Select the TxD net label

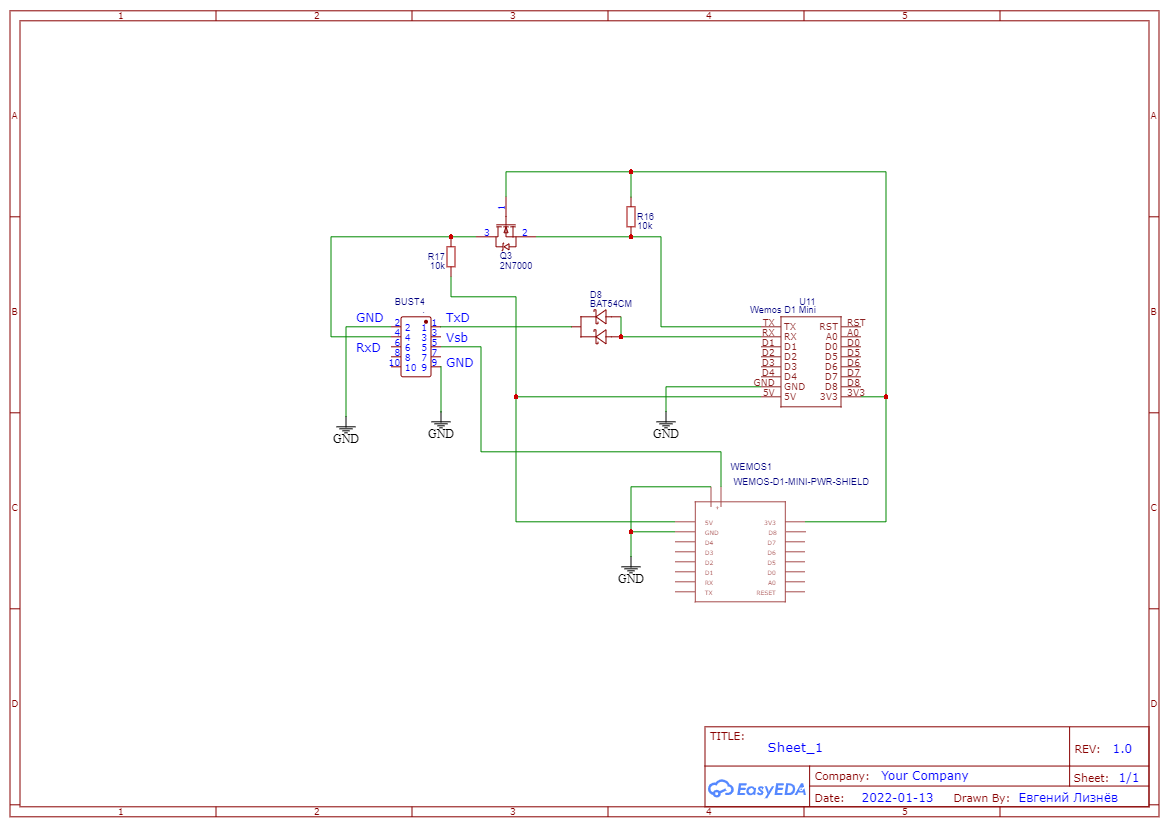458,318
